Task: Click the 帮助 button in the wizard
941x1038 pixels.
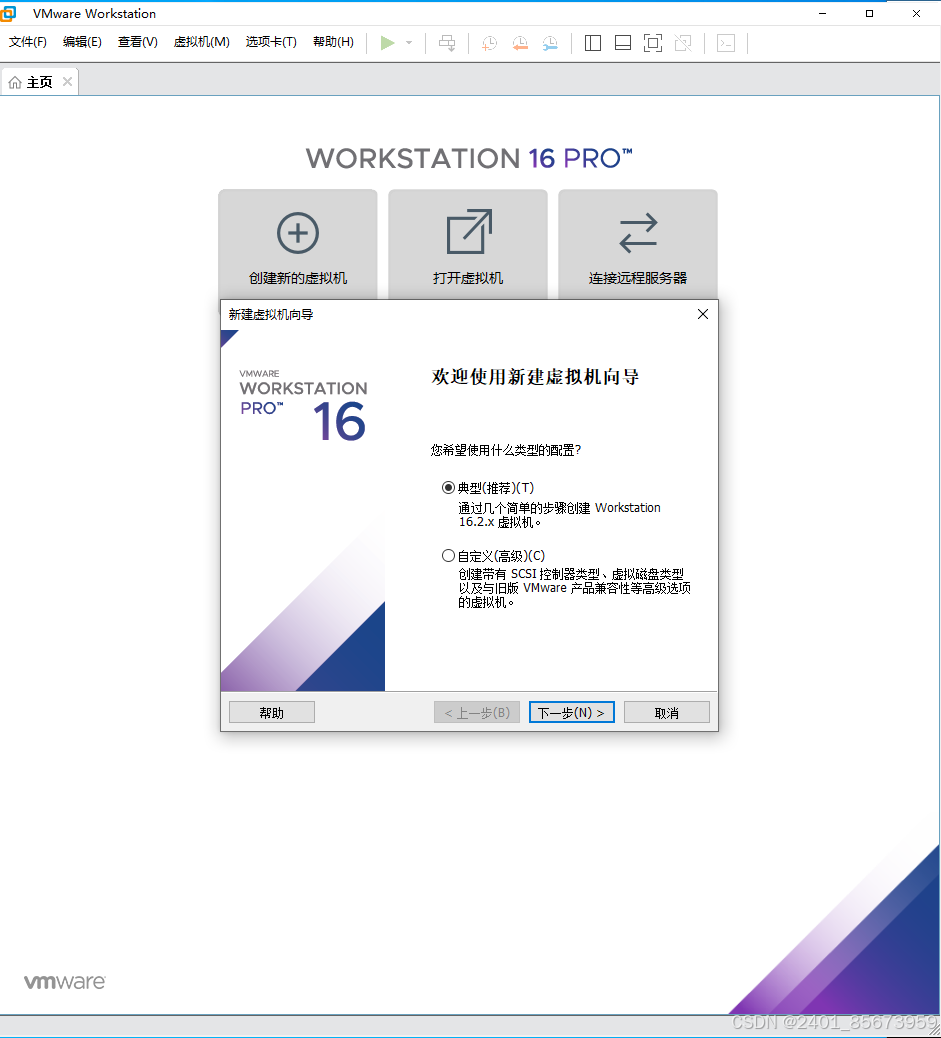Action: click(272, 712)
